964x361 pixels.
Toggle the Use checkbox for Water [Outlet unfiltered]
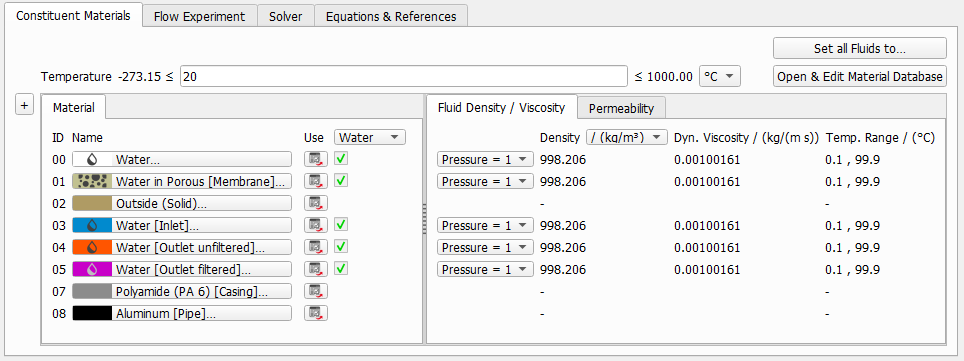click(341, 247)
